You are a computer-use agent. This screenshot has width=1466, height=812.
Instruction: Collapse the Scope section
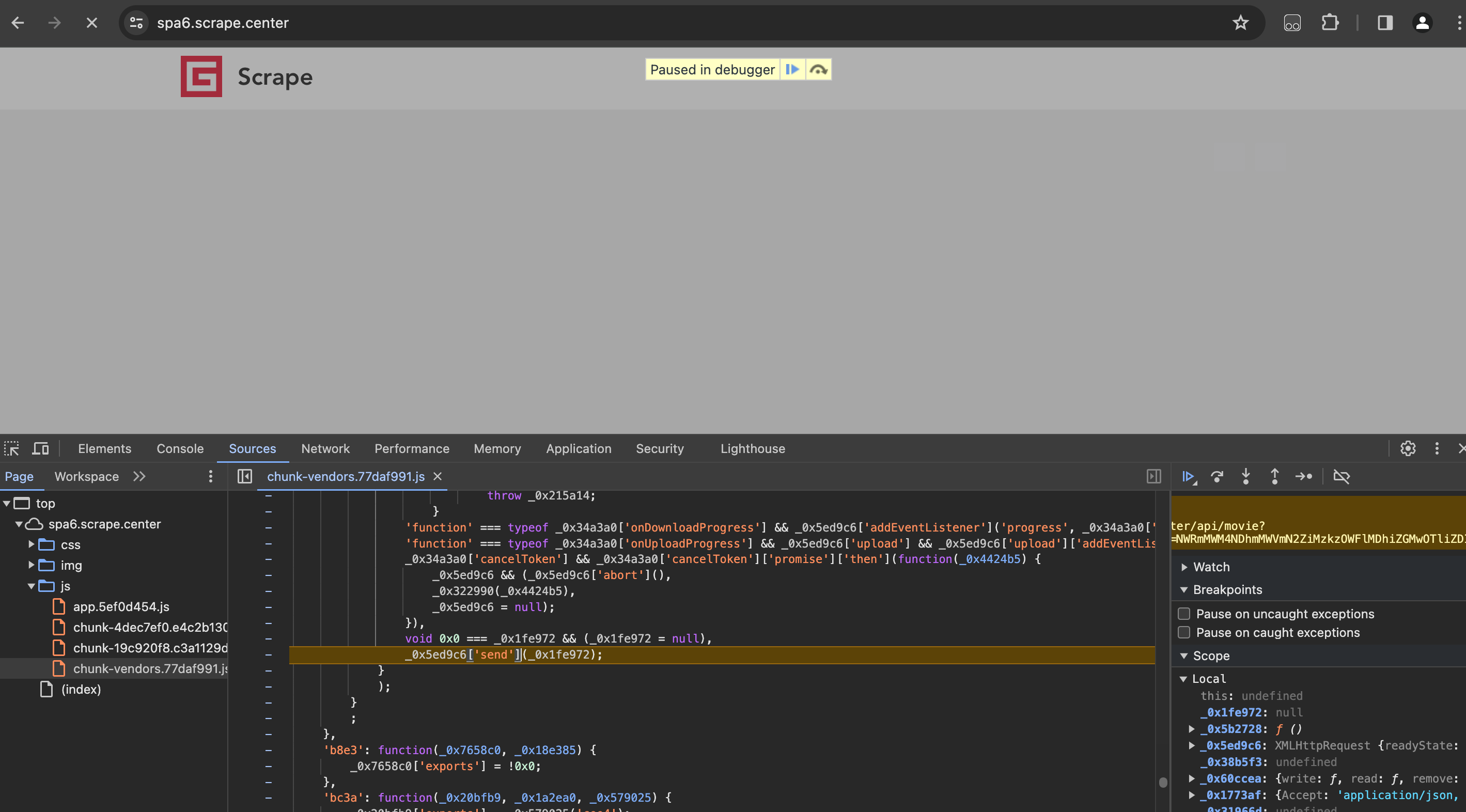click(x=1211, y=656)
